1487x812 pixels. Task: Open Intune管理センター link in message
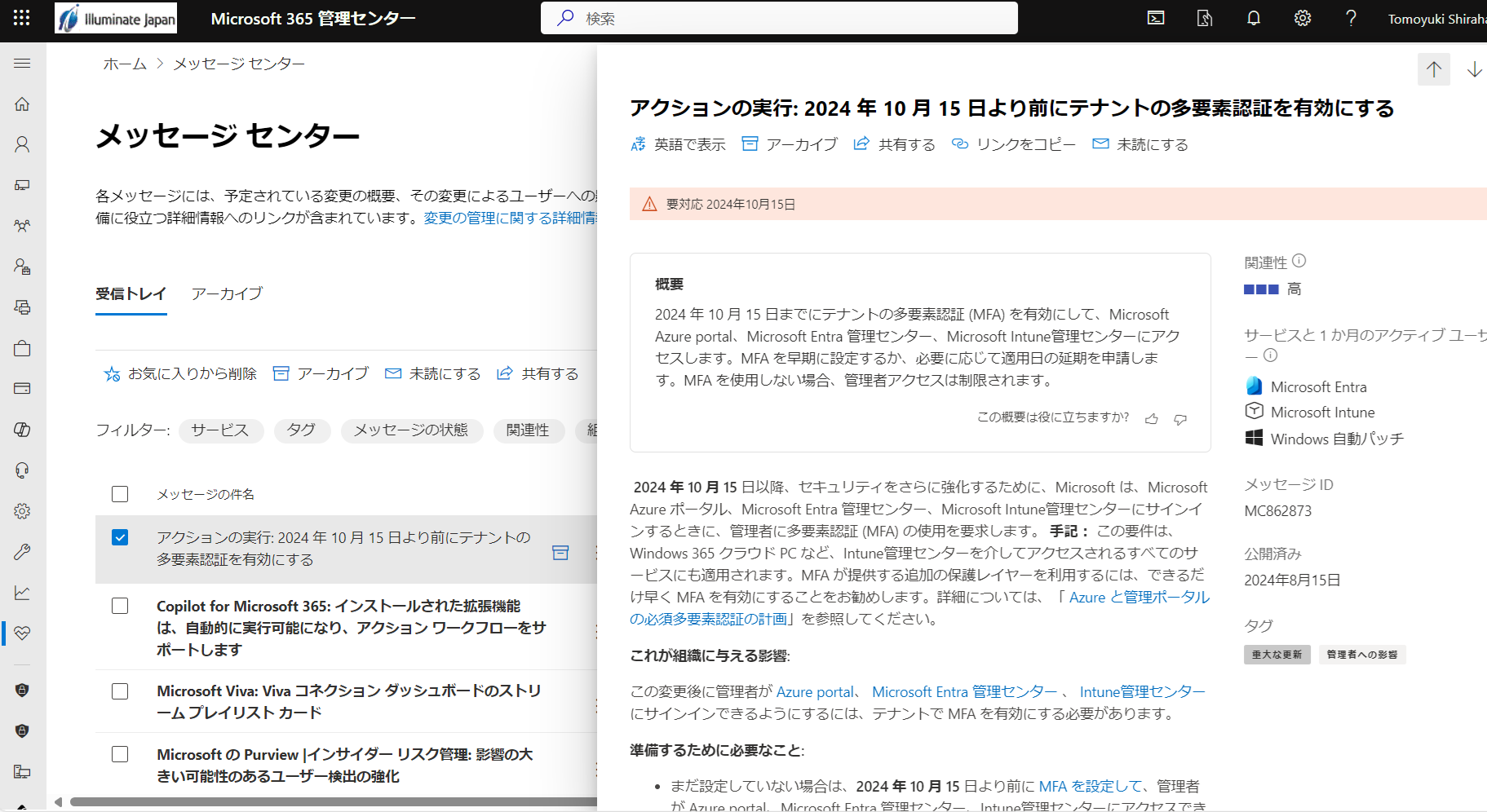pos(1142,692)
